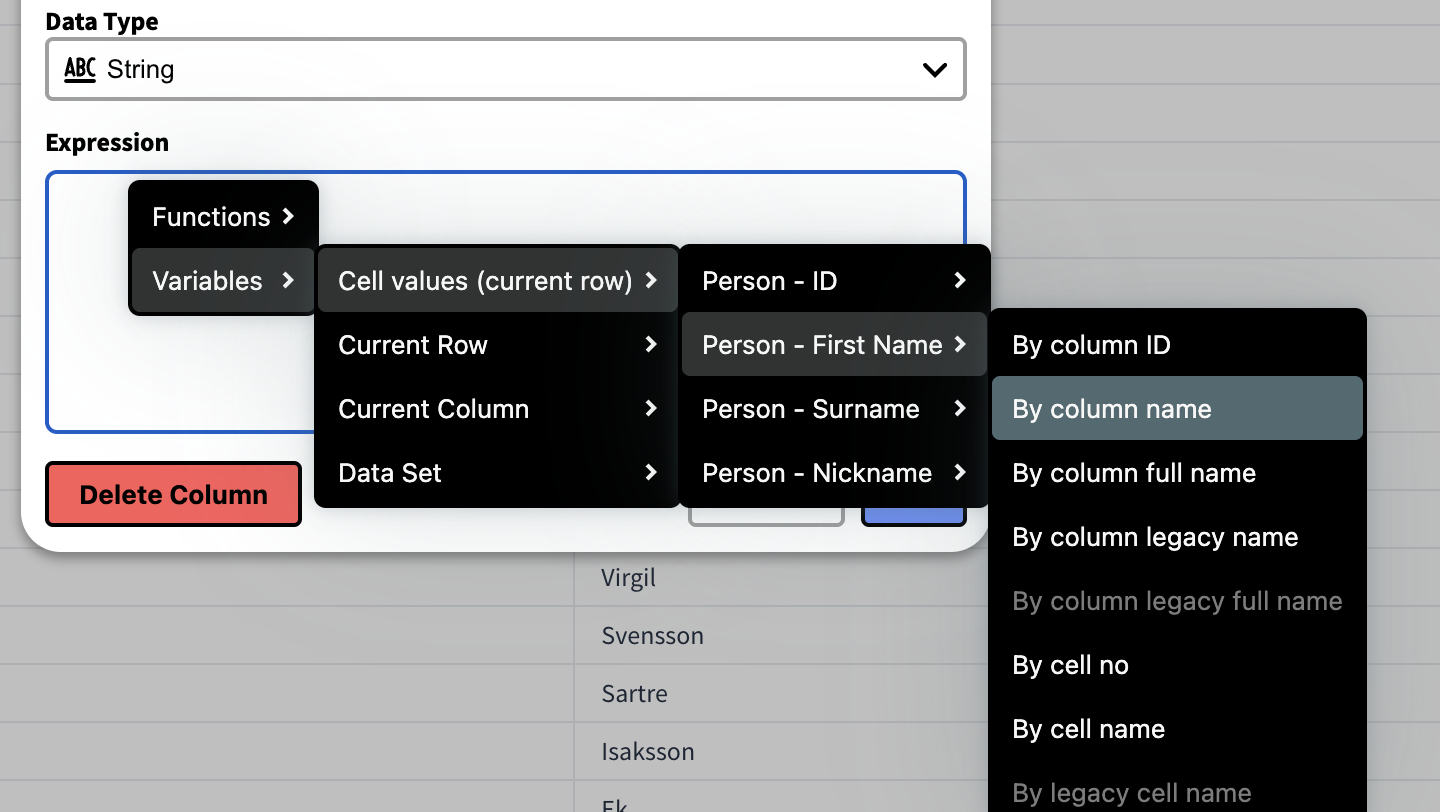Choose By column legacy name option
Viewport: 1440px width, 812px height.
(x=1177, y=537)
